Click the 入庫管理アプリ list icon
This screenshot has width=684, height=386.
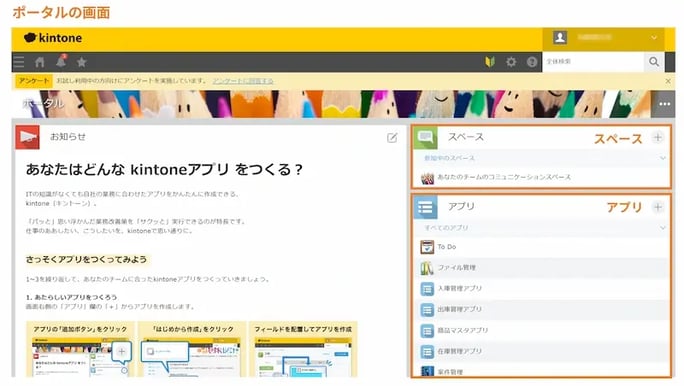(427, 289)
